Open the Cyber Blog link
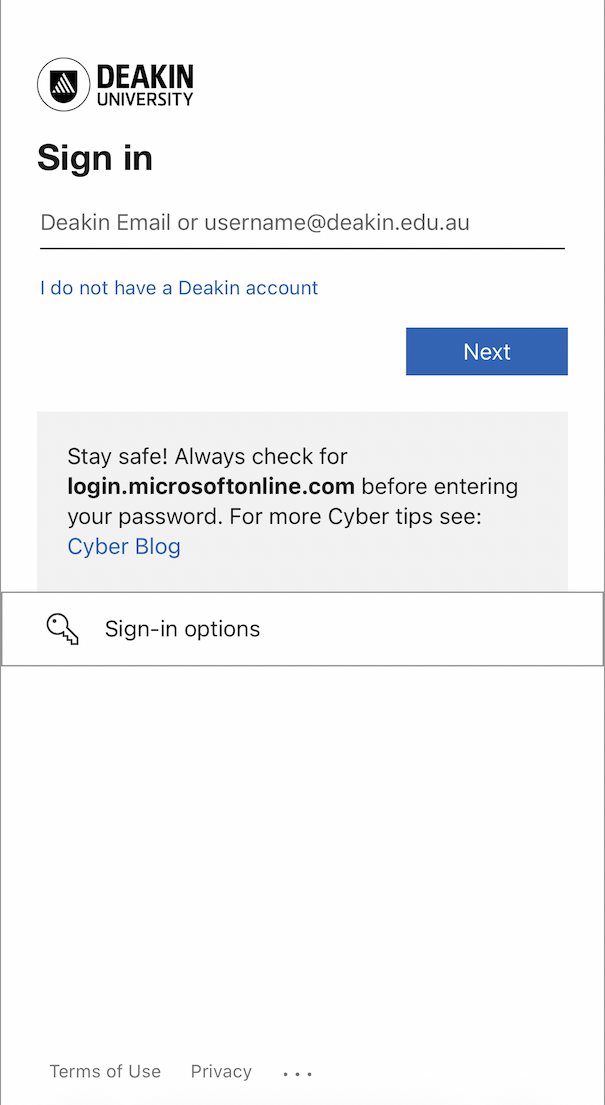This screenshot has width=605, height=1105. click(x=124, y=547)
